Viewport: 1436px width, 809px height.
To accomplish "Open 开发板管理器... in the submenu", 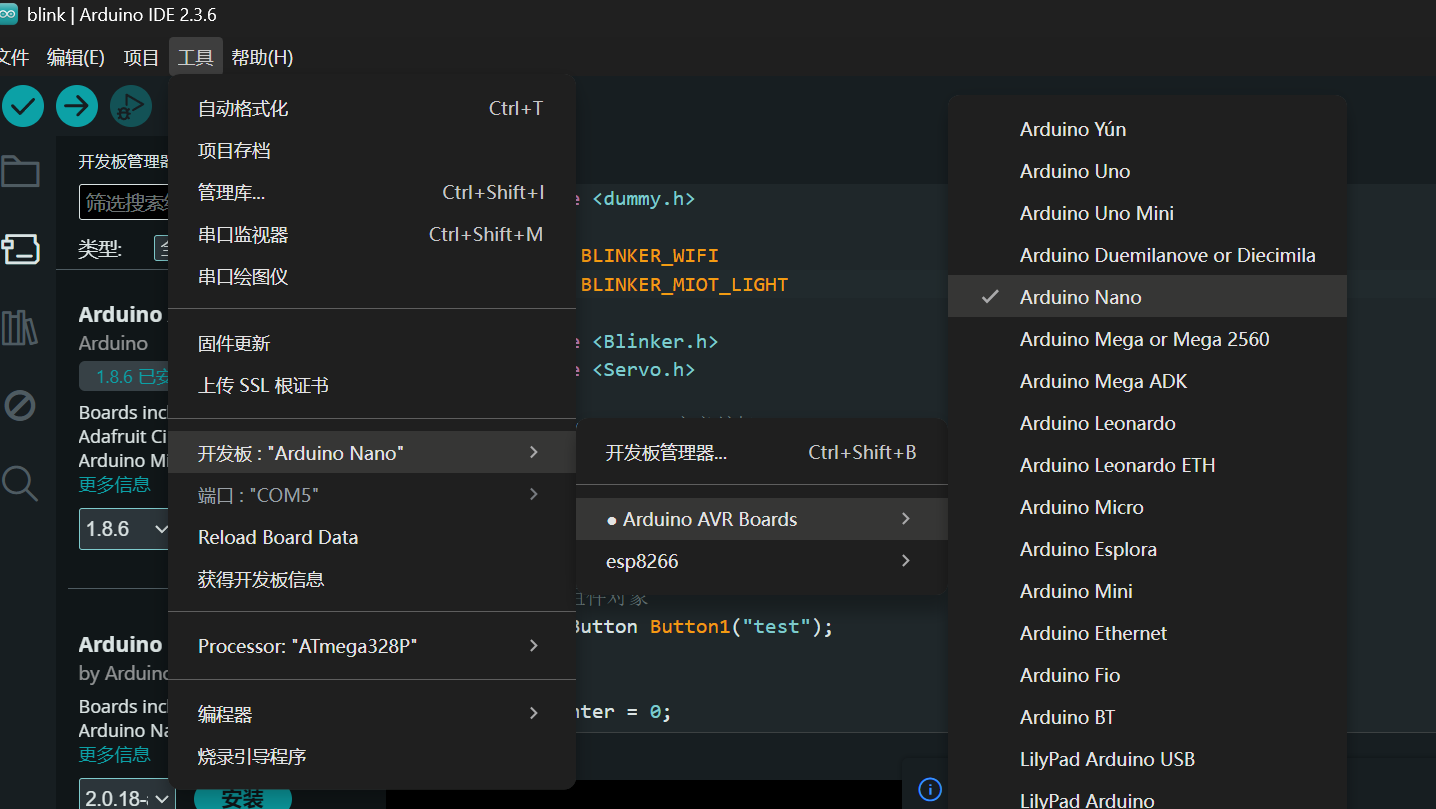I will 761,452.
